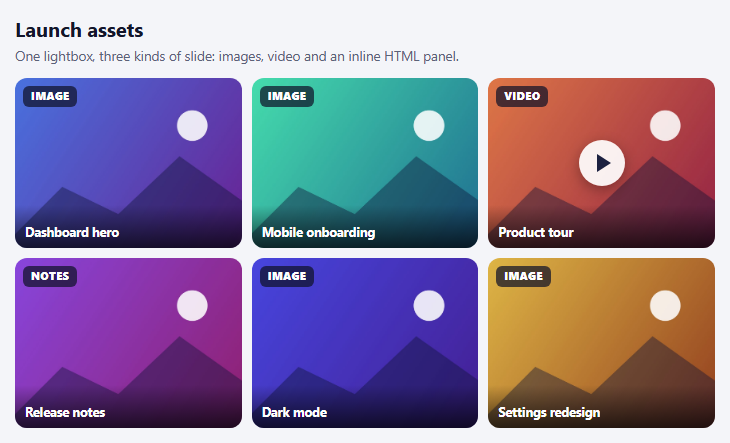730x443 pixels.
Task: Click the IMAGE badge on Dashboard hero
Action: [x=50, y=96]
